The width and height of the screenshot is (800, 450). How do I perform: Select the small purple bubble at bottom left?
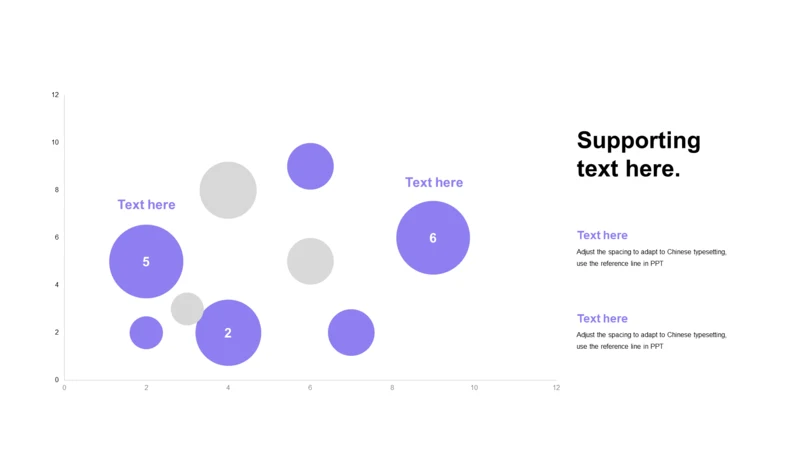point(146,333)
